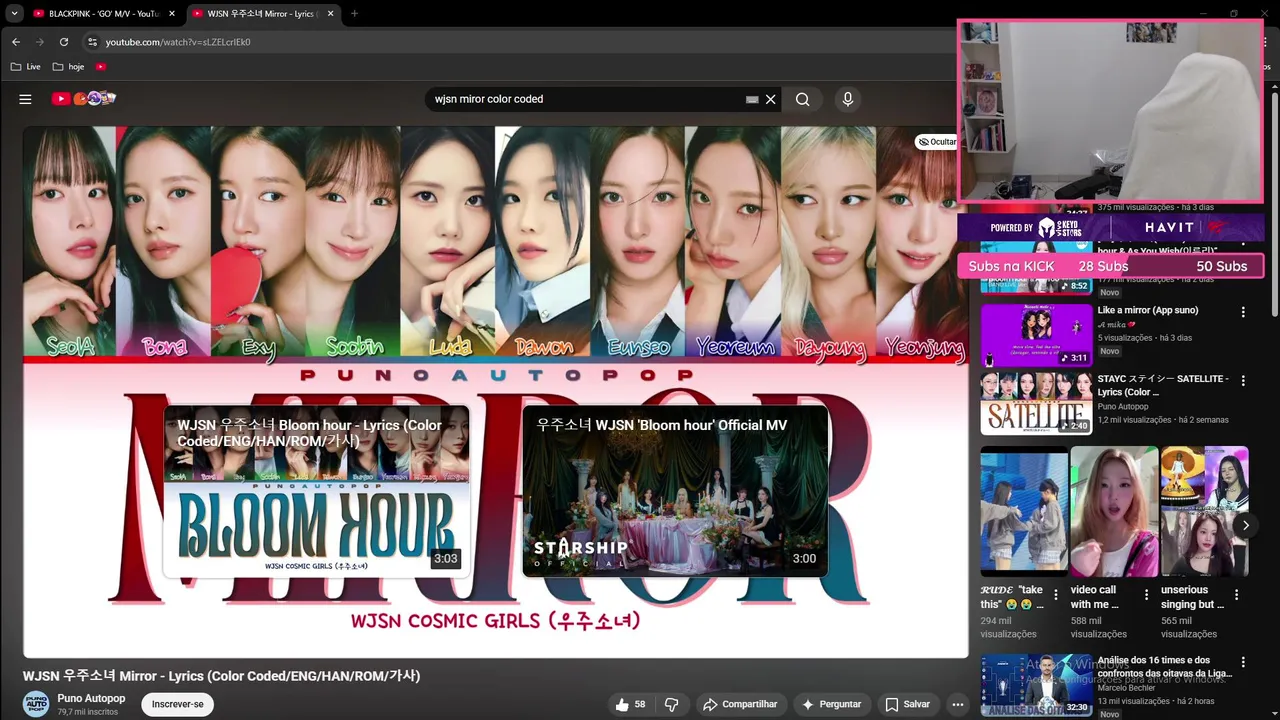Image resolution: width=1280 pixels, height=720 pixels.
Task: Open the Live bookmarks folder
Action: click(26, 67)
